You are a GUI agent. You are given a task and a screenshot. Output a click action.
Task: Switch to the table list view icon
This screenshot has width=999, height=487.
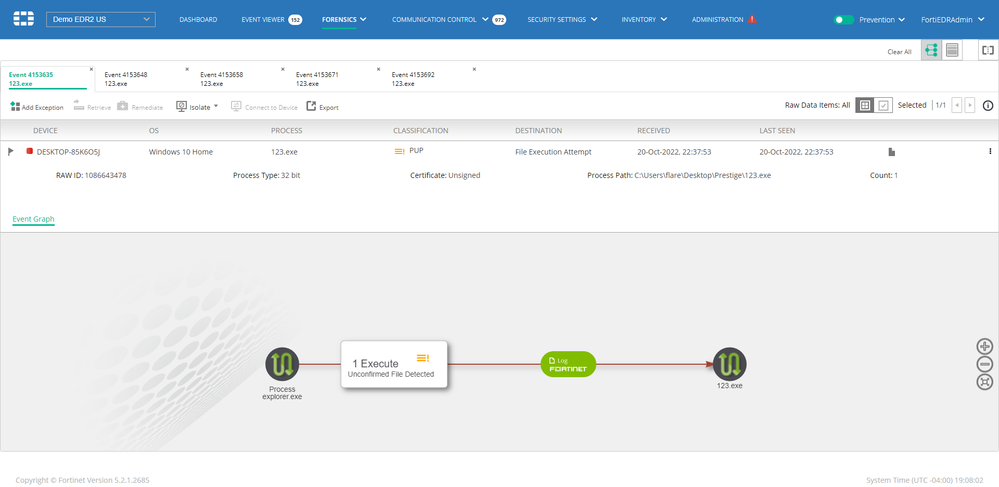tap(952, 50)
